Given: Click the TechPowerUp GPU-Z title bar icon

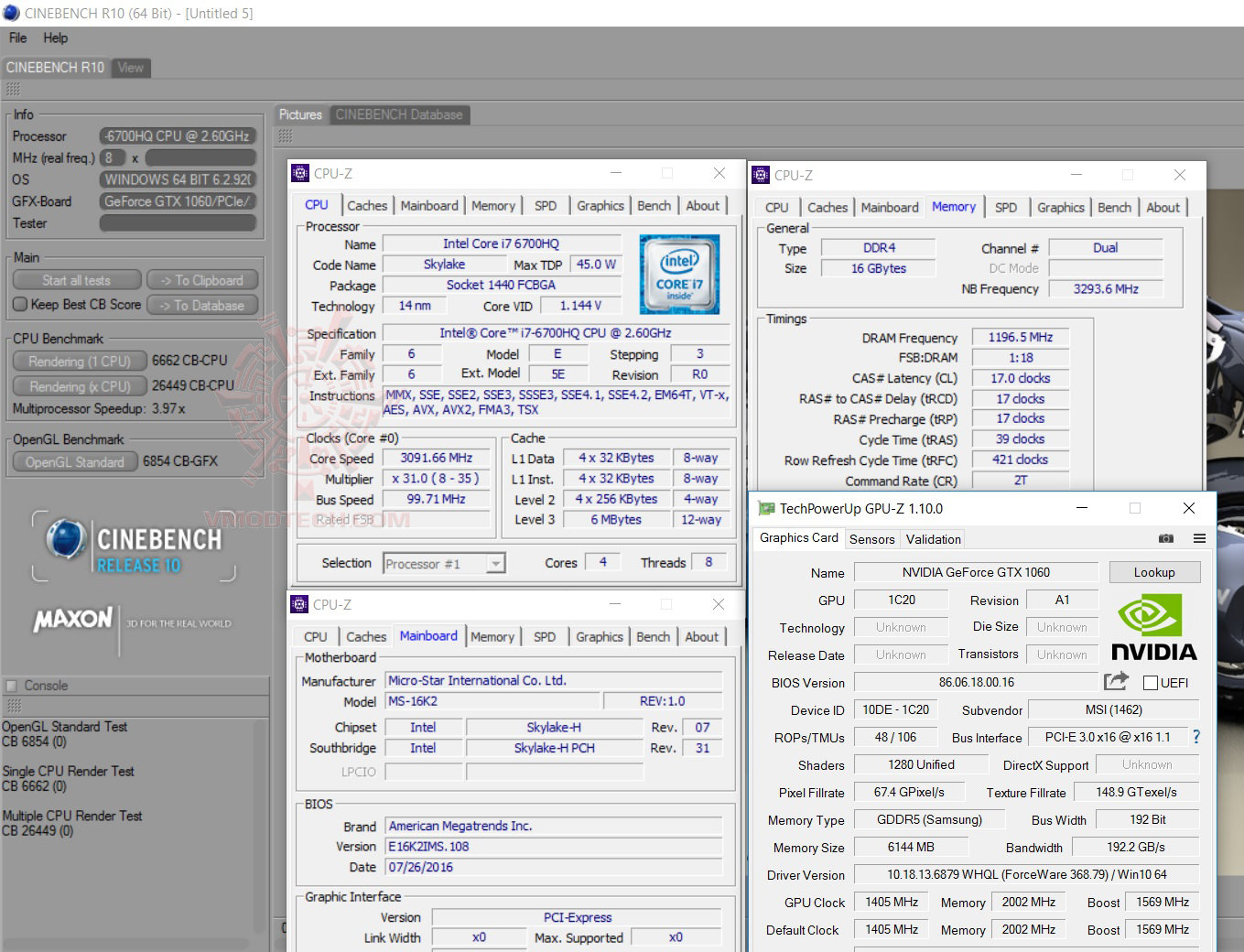Looking at the screenshot, I should [766, 509].
